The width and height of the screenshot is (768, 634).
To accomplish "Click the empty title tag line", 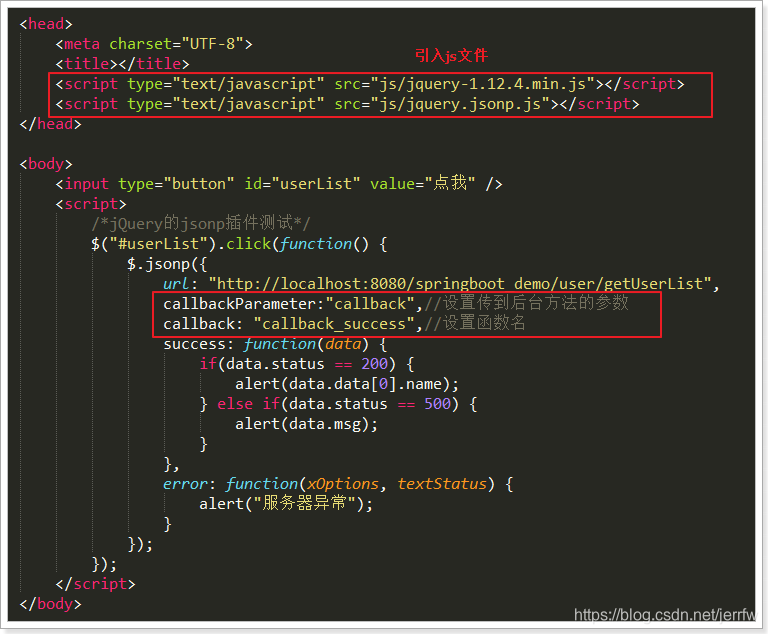I will tap(122, 64).
